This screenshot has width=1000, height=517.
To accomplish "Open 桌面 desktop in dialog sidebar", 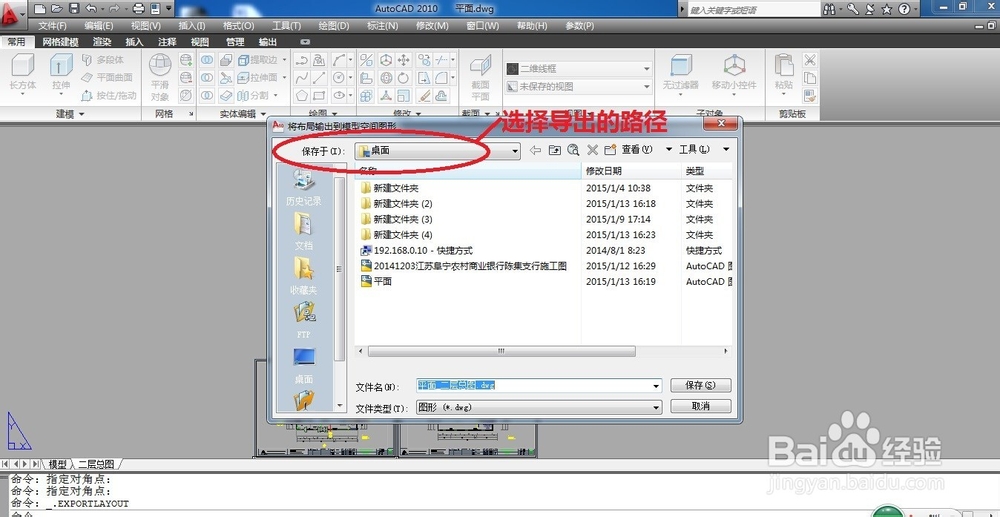I will [x=304, y=365].
